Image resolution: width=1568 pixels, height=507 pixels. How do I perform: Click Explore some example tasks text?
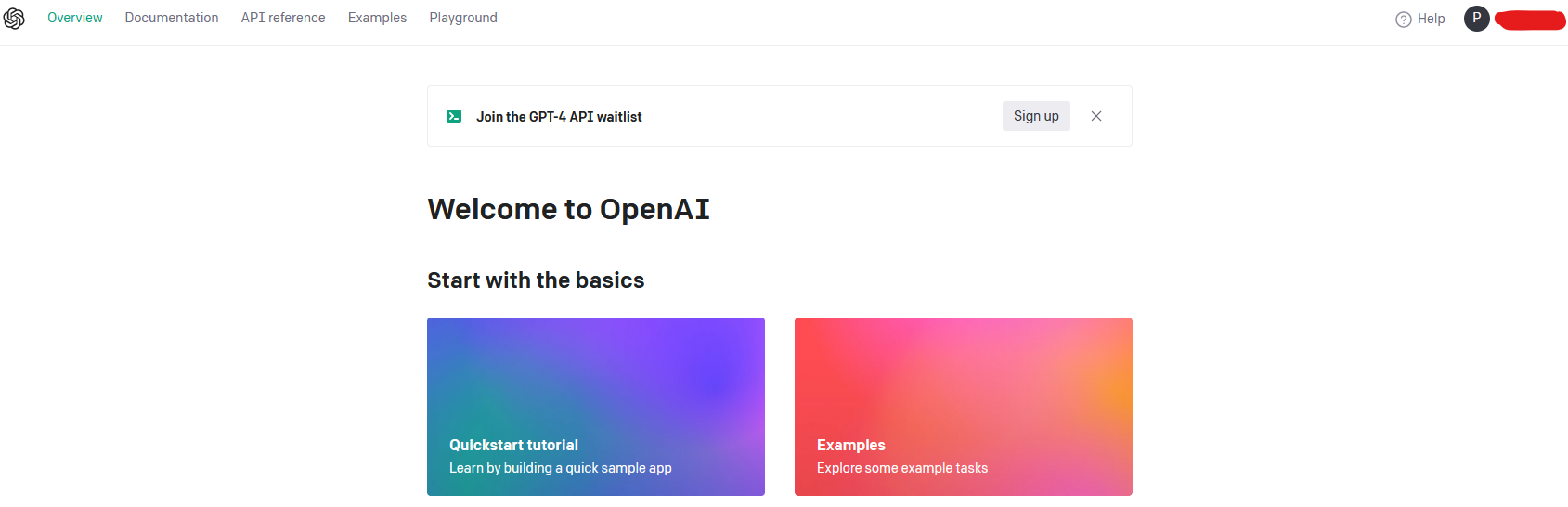point(902,468)
